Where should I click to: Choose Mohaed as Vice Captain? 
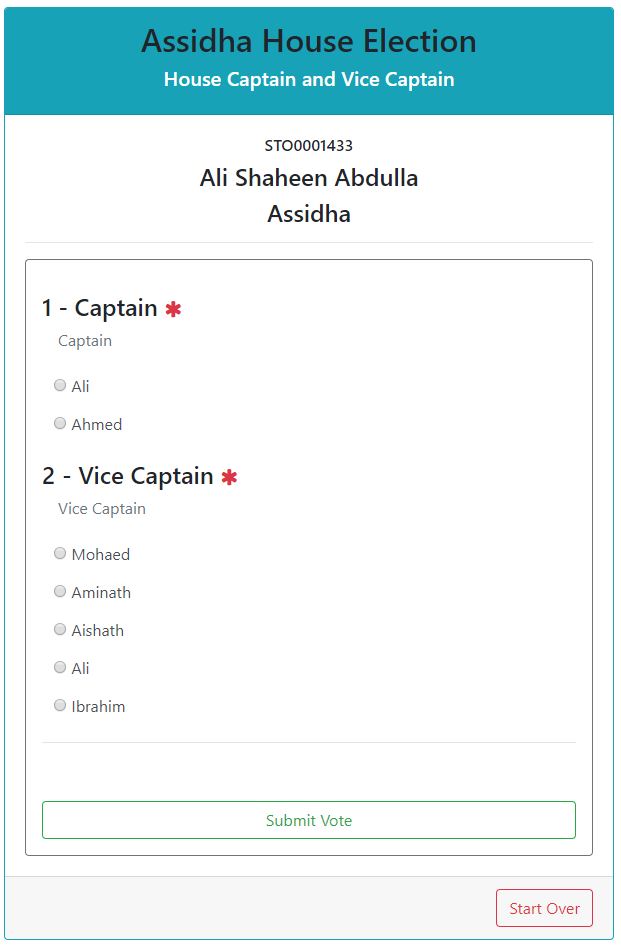(60, 554)
